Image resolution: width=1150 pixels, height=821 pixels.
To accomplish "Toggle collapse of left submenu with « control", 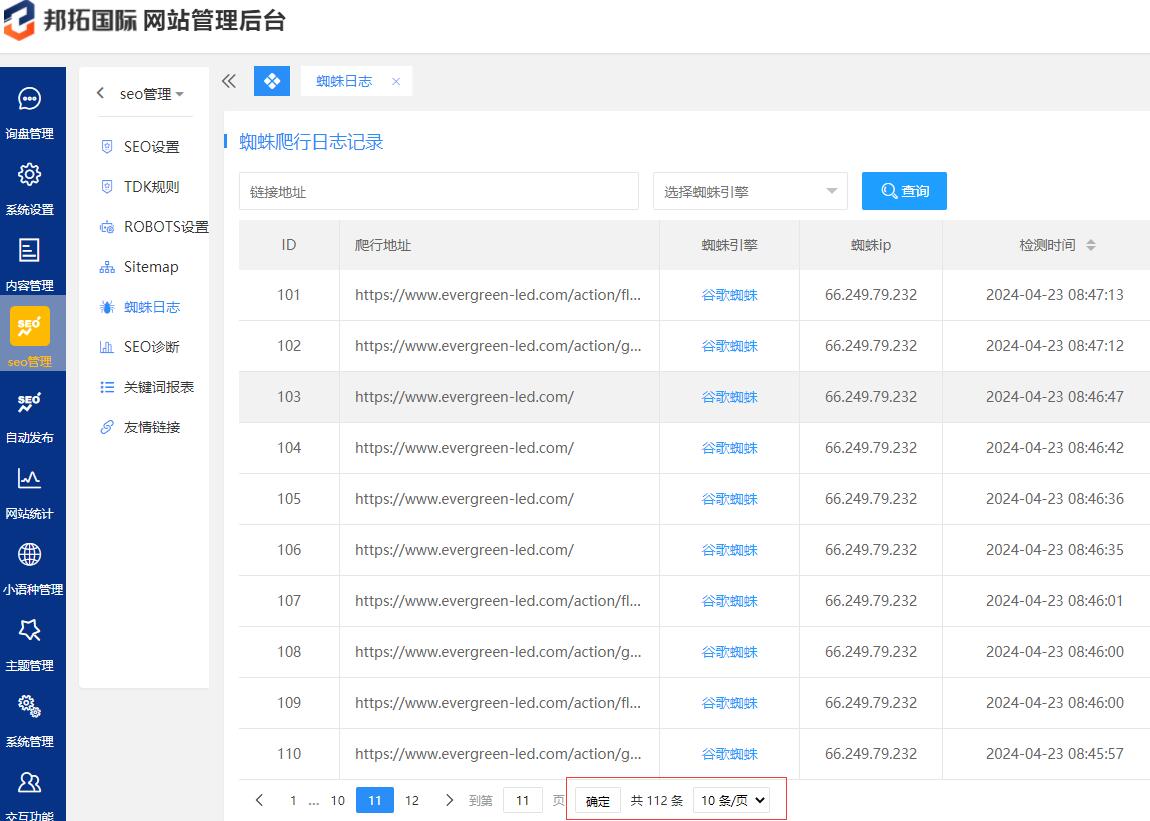I will (x=228, y=80).
